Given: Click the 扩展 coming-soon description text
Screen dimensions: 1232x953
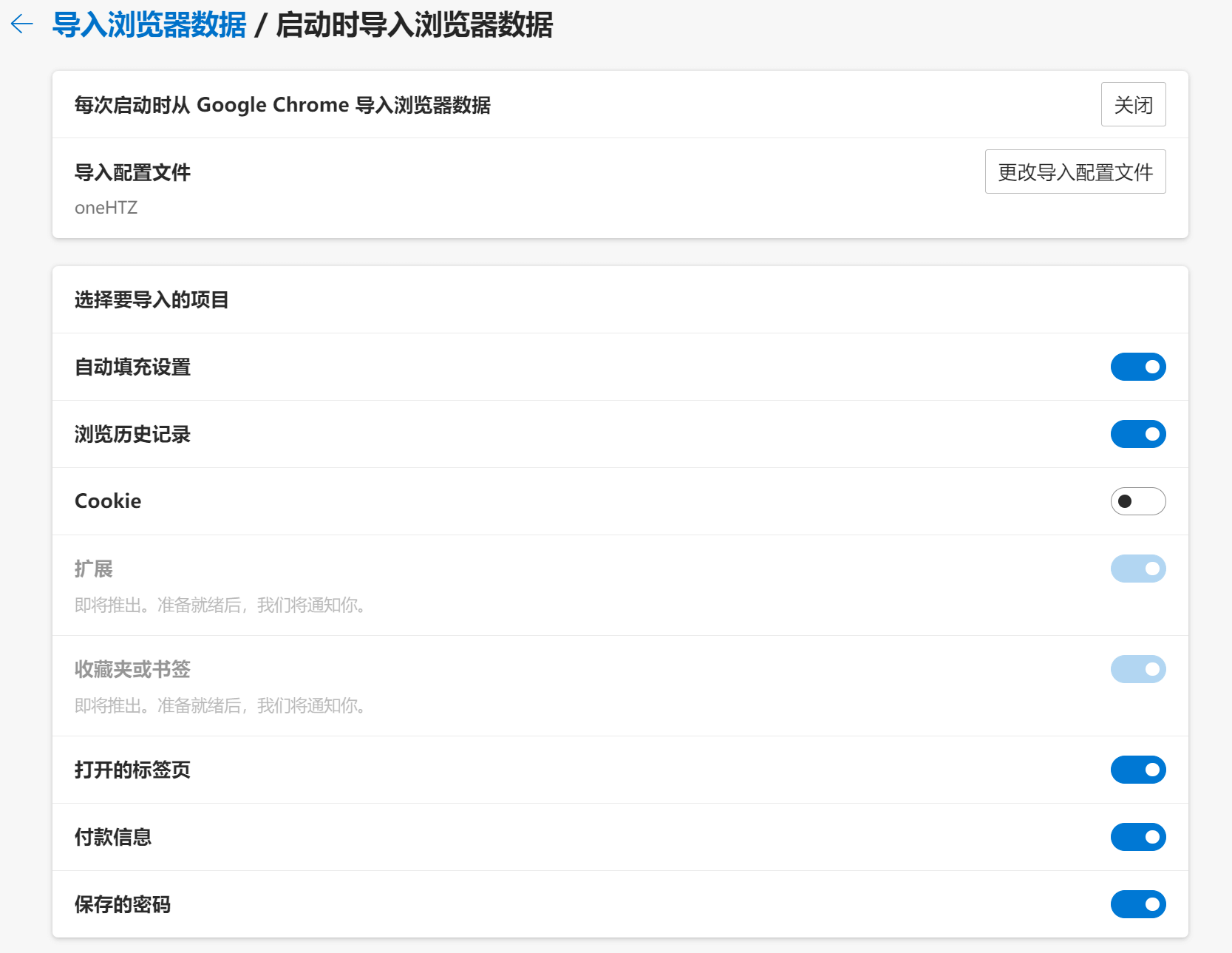Looking at the screenshot, I should pos(219,606).
